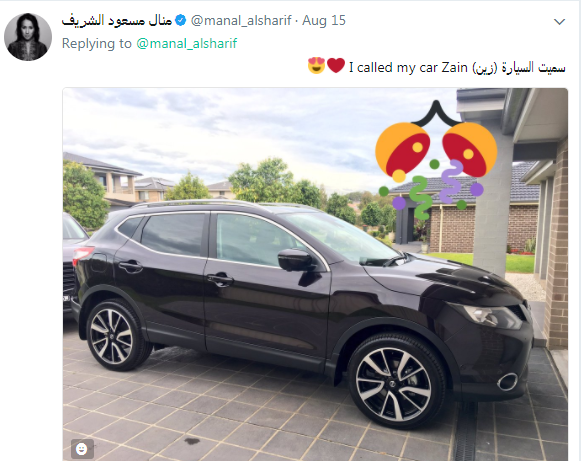
Task: Click the profile avatar photo
Action: (x=28, y=37)
